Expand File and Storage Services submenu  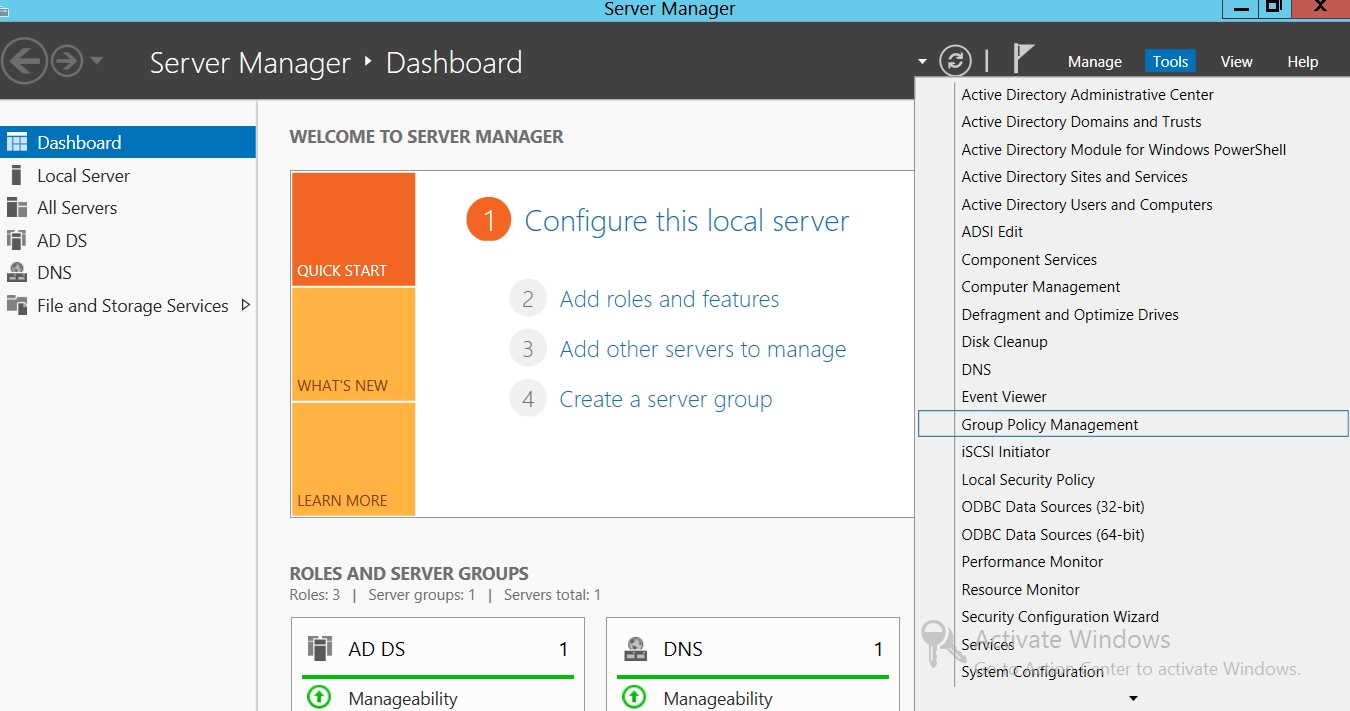click(246, 305)
